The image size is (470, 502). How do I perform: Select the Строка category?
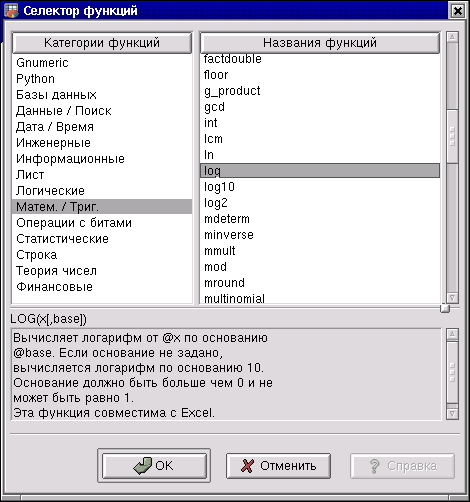pyautogui.click(x=102, y=255)
